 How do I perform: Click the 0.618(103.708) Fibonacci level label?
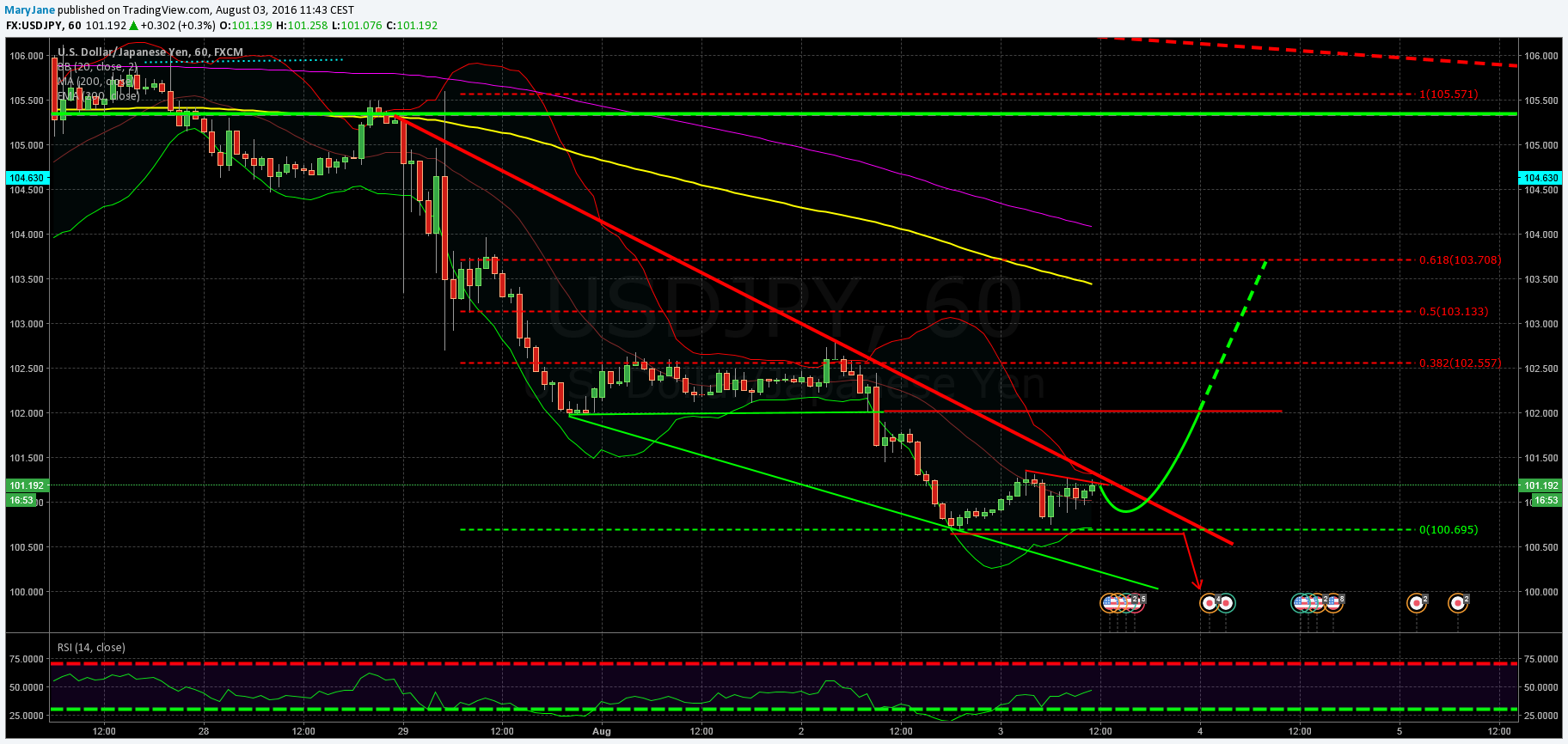tap(1461, 259)
